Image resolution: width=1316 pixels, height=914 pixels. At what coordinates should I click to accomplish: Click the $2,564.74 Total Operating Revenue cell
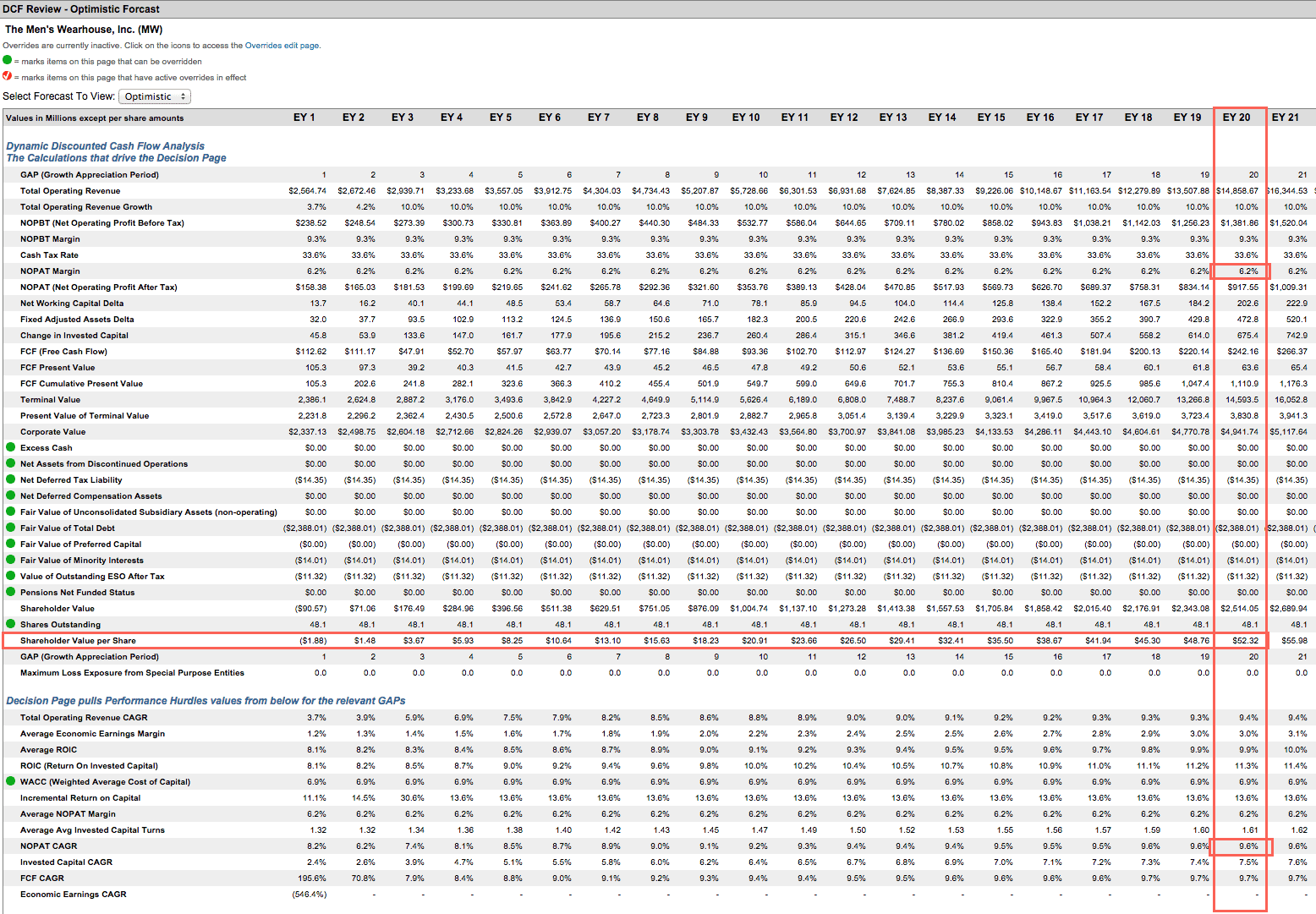point(307,191)
